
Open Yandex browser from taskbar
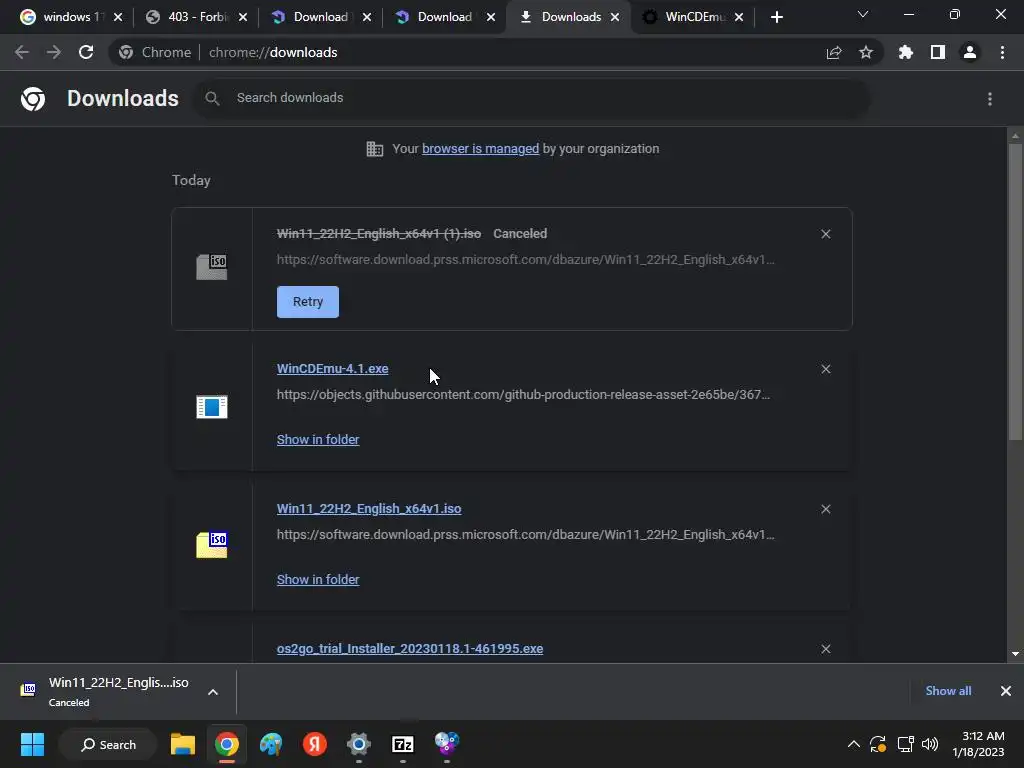coord(315,744)
